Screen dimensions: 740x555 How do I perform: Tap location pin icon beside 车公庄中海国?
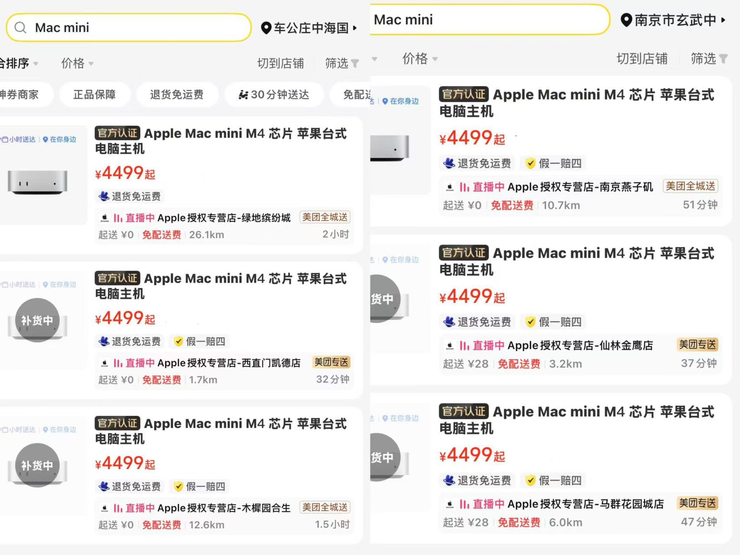(x=266, y=28)
